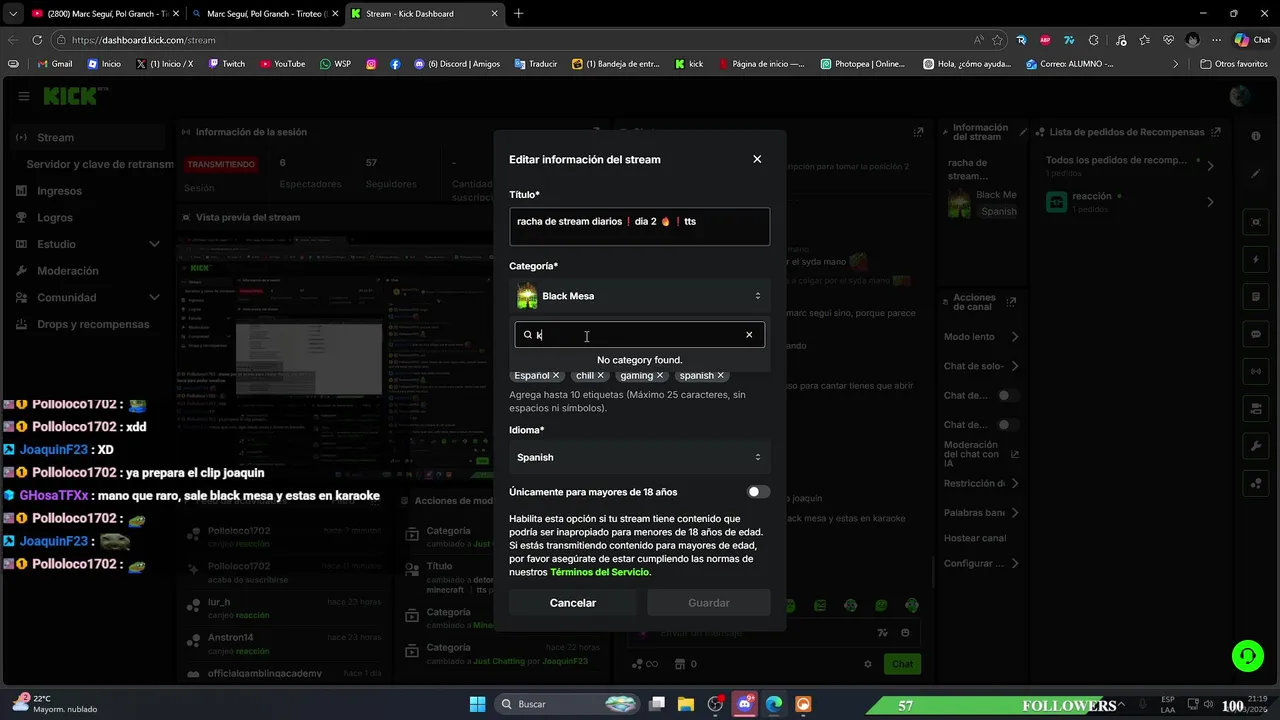This screenshot has width=1280, height=720.
Task: Open Discord from the taskbar
Action: point(744,704)
